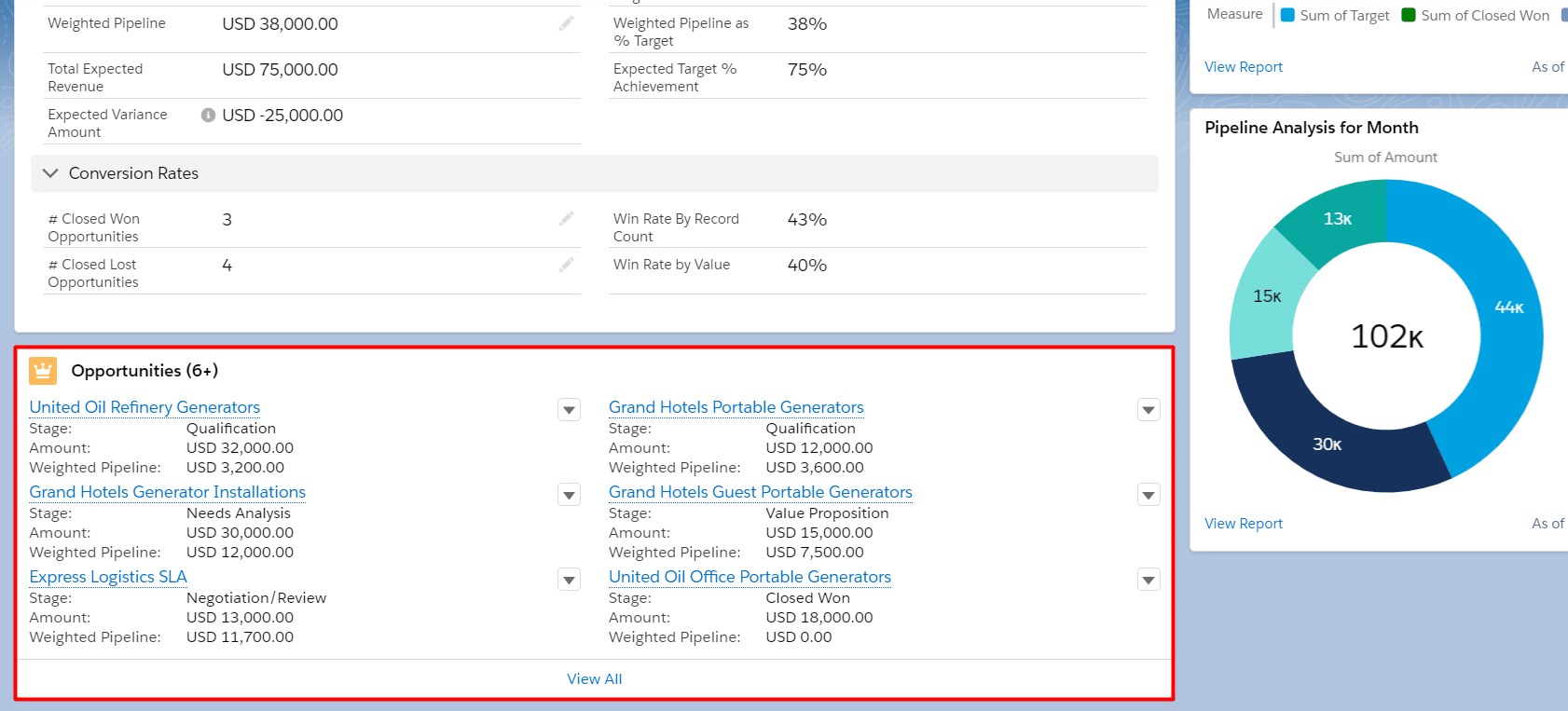This screenshot has height=711, width=1568.
Task: Click the Opportunities crown icon
Action: pyautogui.click(x=43, y=371)
